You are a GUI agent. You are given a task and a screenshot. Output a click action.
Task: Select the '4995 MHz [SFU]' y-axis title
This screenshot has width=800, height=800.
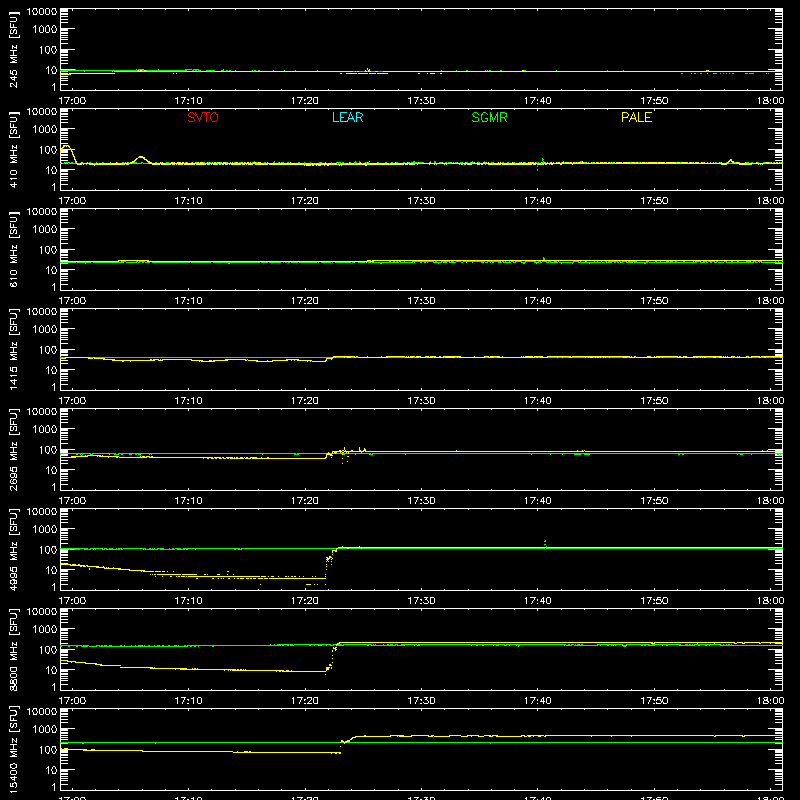[13, 549]
